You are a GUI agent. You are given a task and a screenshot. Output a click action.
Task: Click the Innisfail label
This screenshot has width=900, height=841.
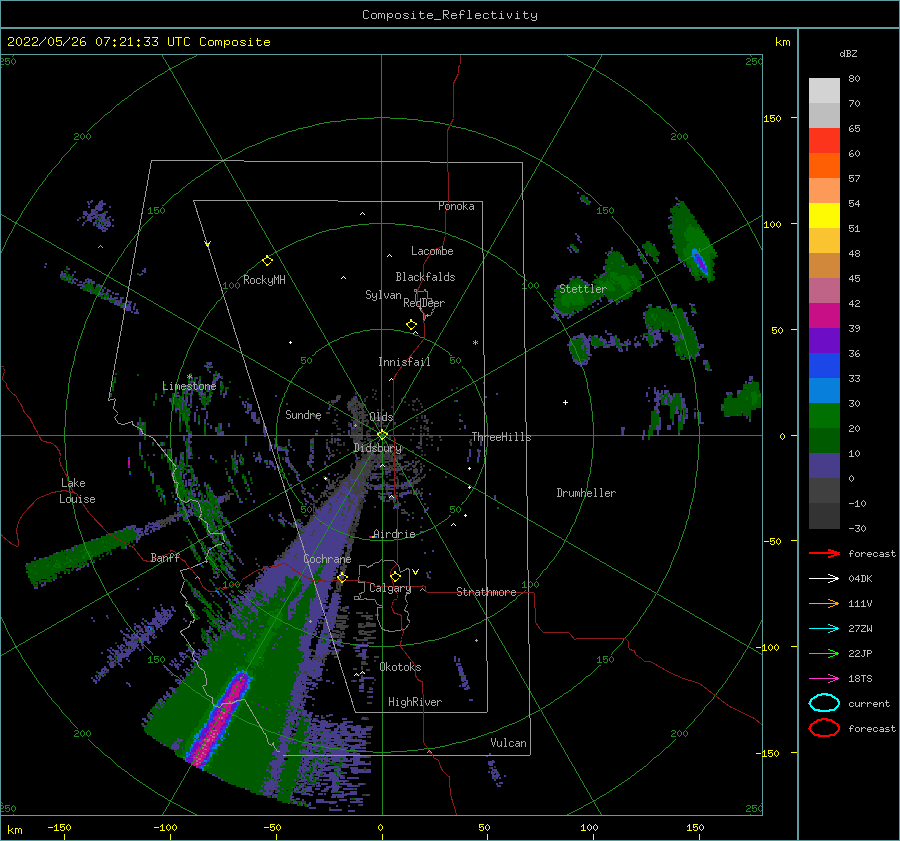pyautogui.click(x=404, y=362)
